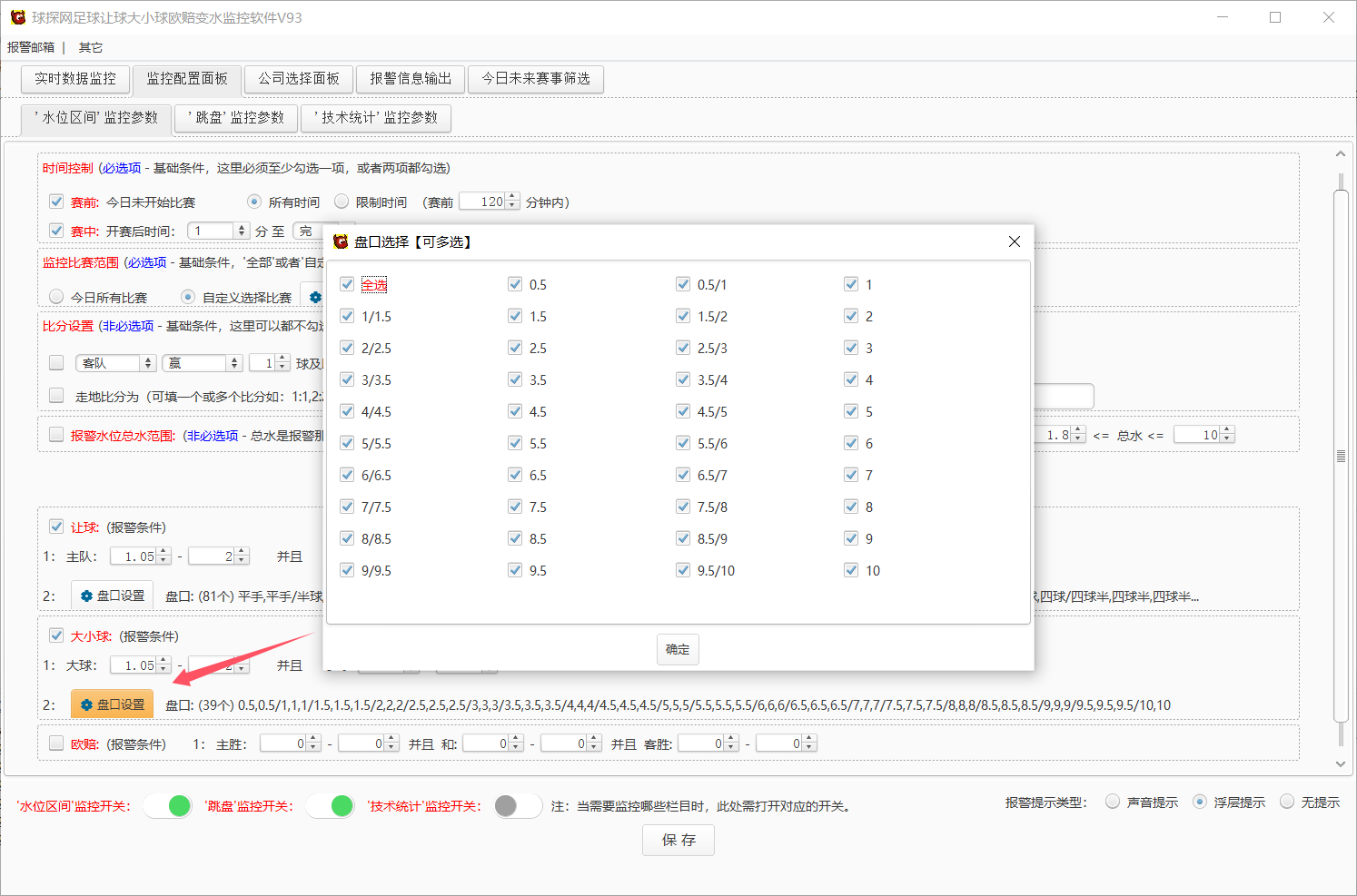Toggle the 全选 checkbox
The image size is (1357, 896).
click(347, 284)
